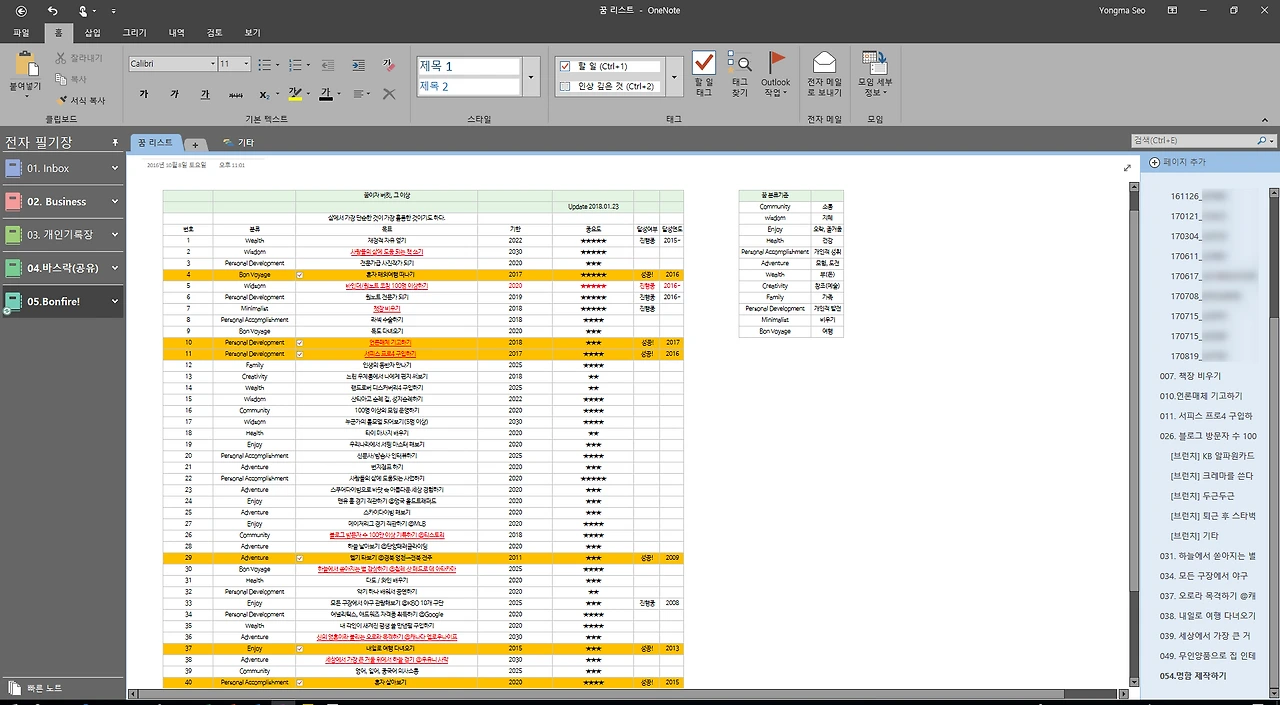Image resolution: width=1280 pixels, height=705 pixels.
Task: Click the Back arrow in title bar
Action: coord(21,10)
